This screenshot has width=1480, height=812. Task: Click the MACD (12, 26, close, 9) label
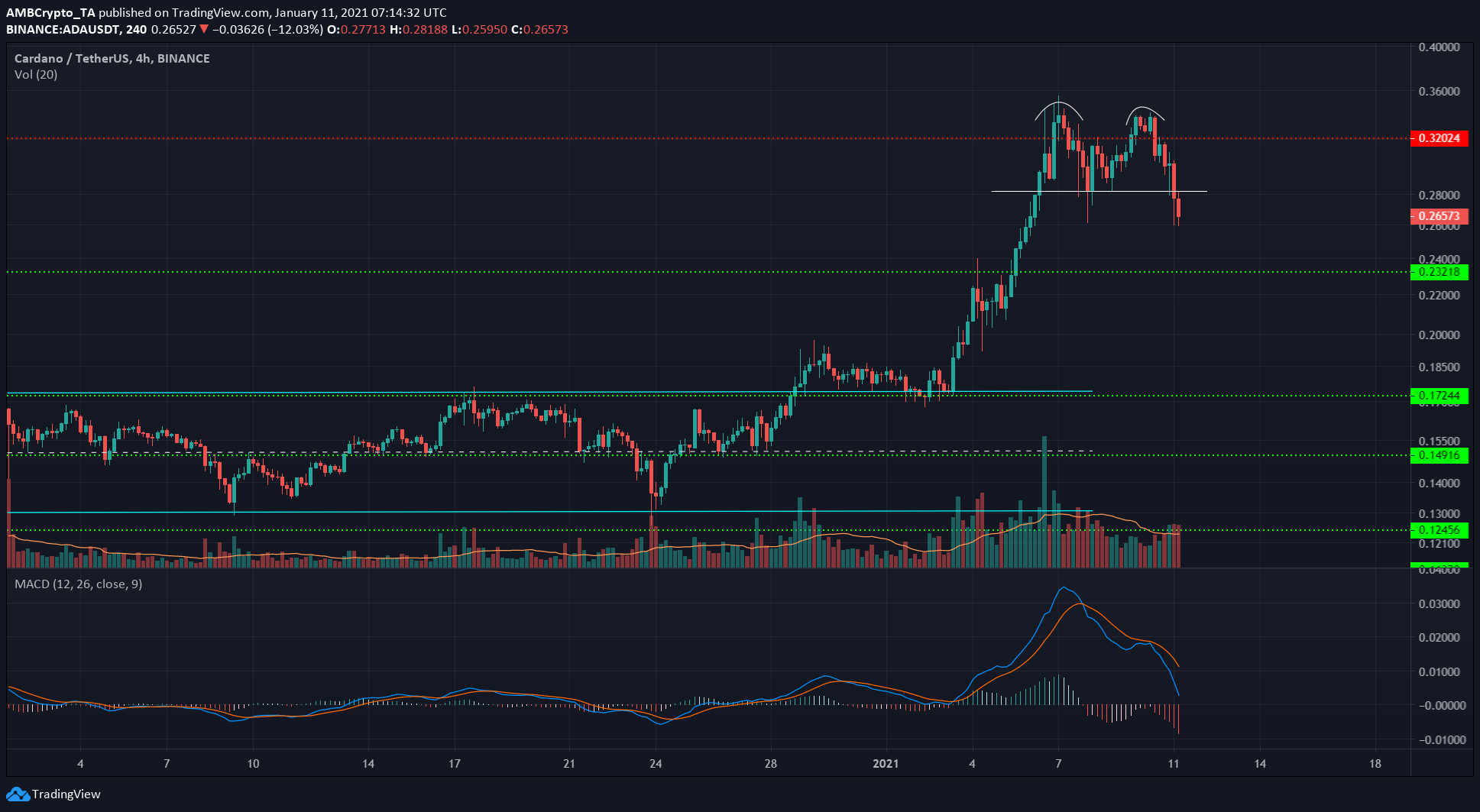[79, 584]
